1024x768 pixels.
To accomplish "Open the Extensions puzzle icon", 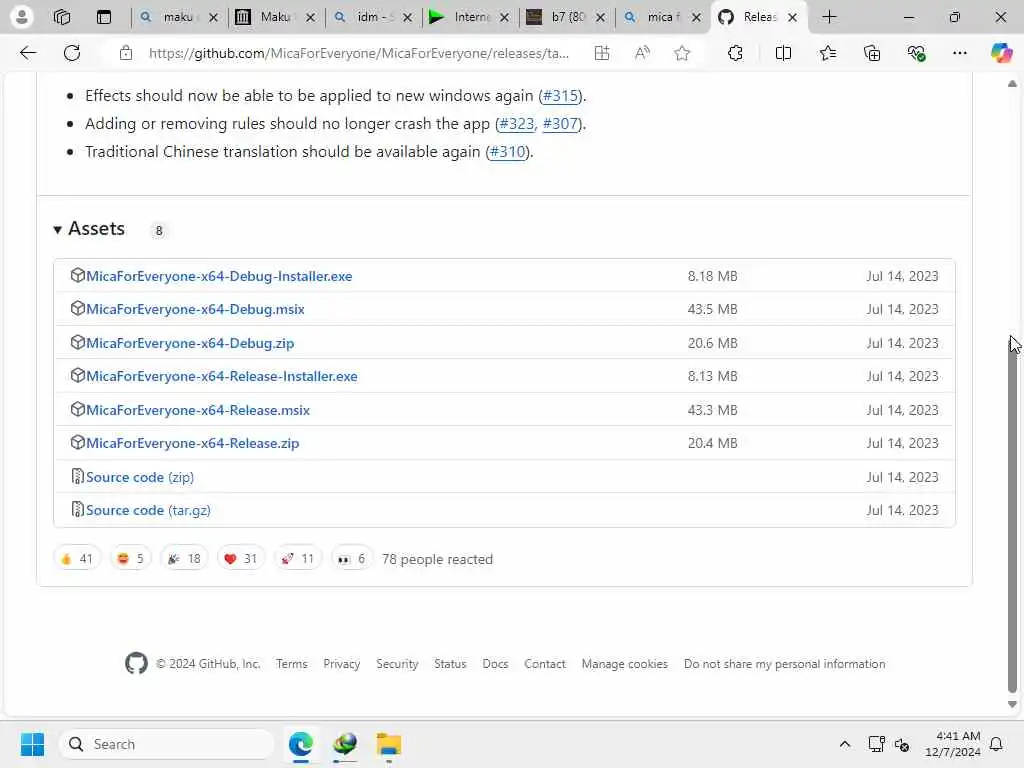I will (x=735, y=53).
